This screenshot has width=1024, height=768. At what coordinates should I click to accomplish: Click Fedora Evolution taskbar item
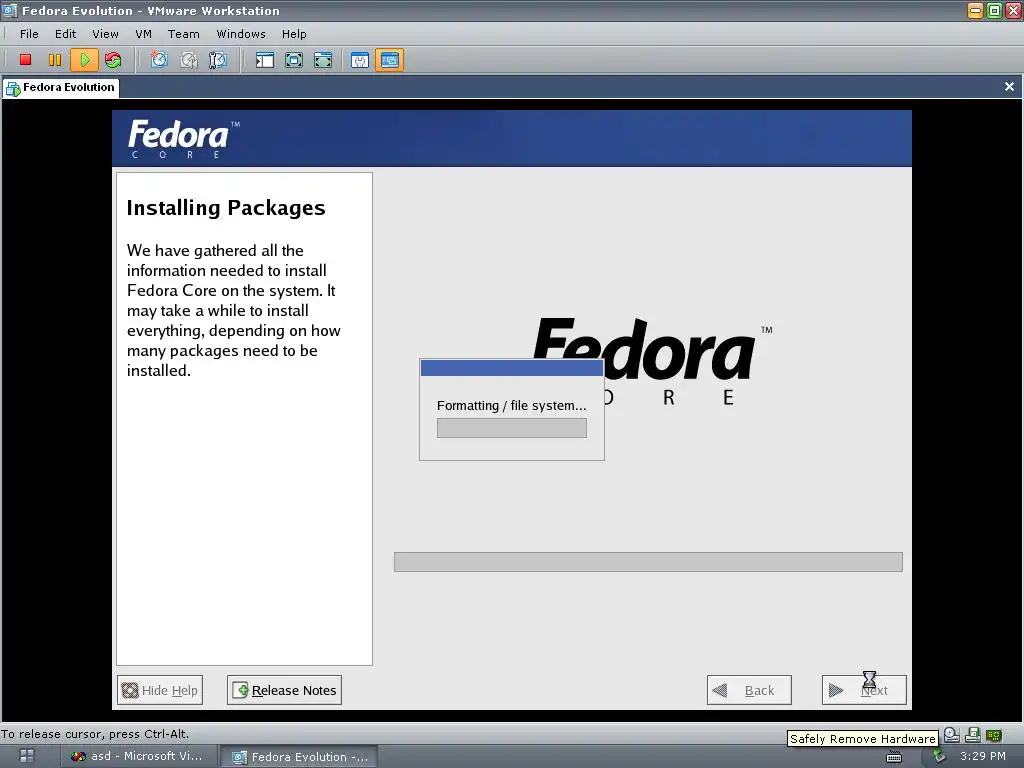(298, 756)
